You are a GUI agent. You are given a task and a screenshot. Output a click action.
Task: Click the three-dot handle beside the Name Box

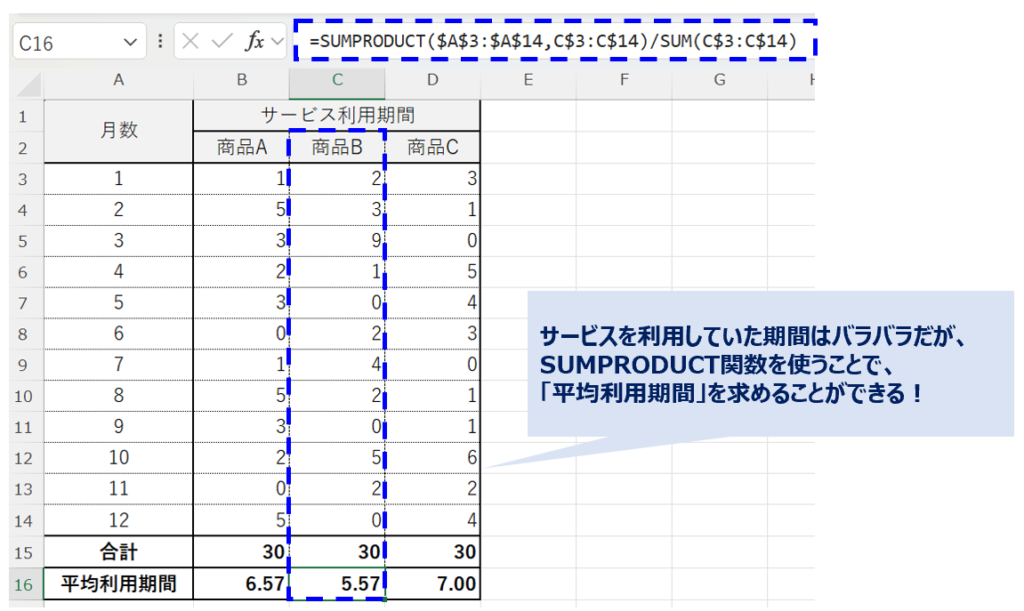point(160,42)
